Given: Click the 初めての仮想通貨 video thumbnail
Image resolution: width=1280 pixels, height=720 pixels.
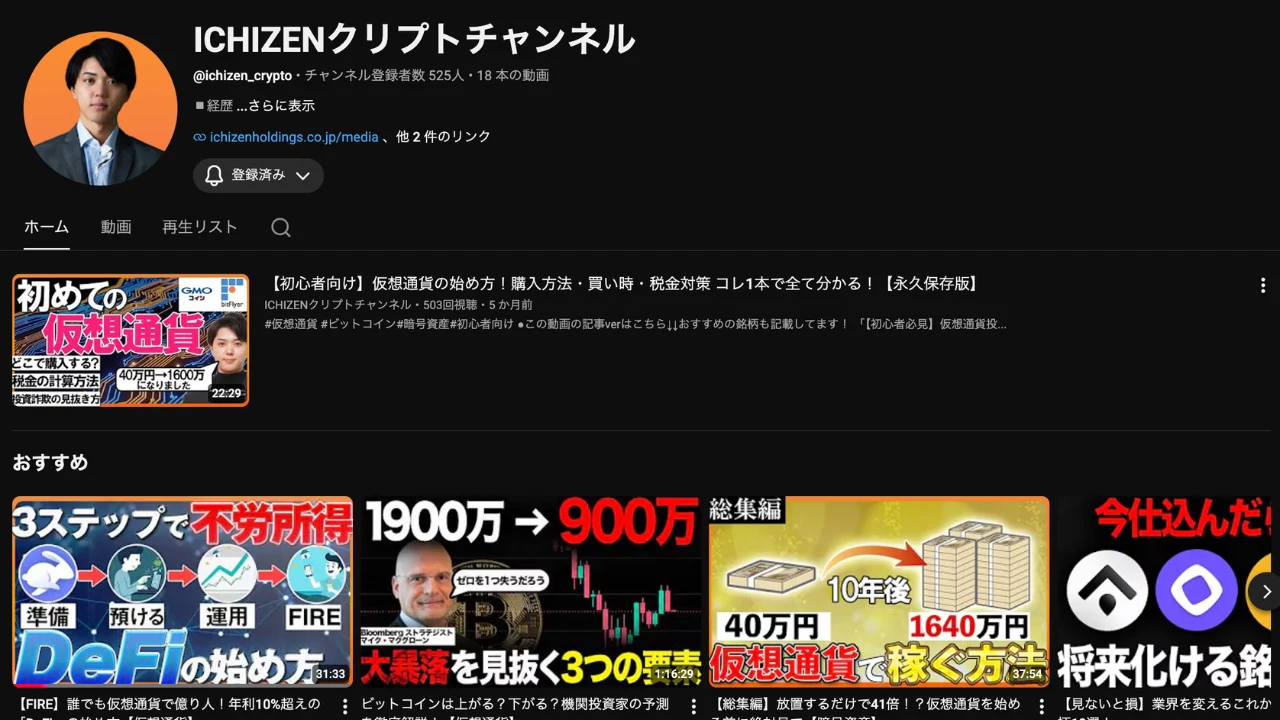Looking at the screenshot, I should (x=131, y=341).
